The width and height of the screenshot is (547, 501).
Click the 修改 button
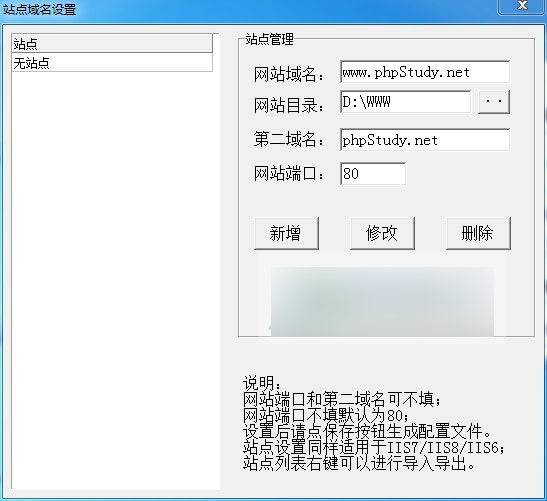[x=382, y=233]
